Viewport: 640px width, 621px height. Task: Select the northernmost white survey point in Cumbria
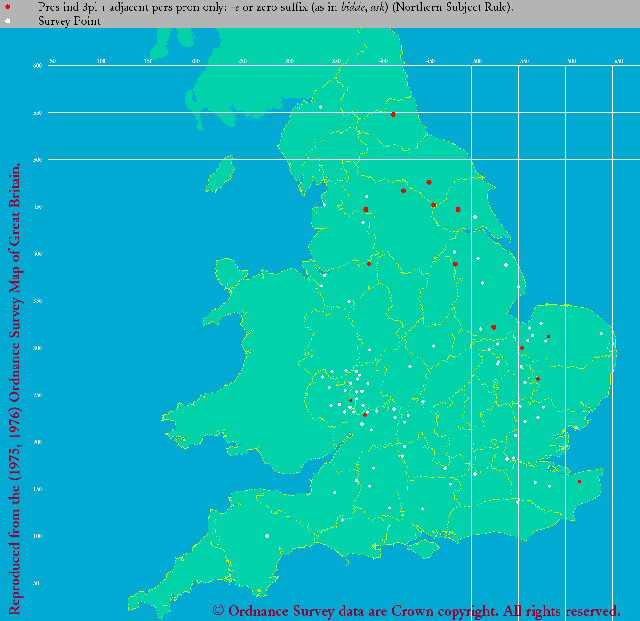point(321,107)
